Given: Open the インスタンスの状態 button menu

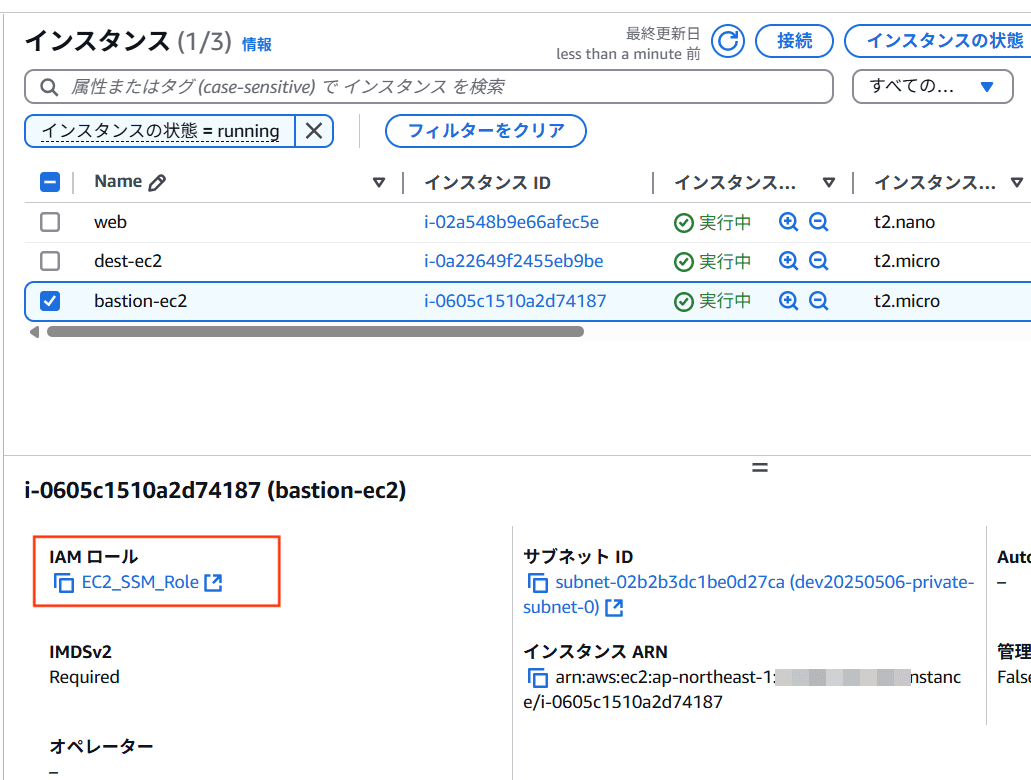Looking at the screenshot, I should pos(940,41).
